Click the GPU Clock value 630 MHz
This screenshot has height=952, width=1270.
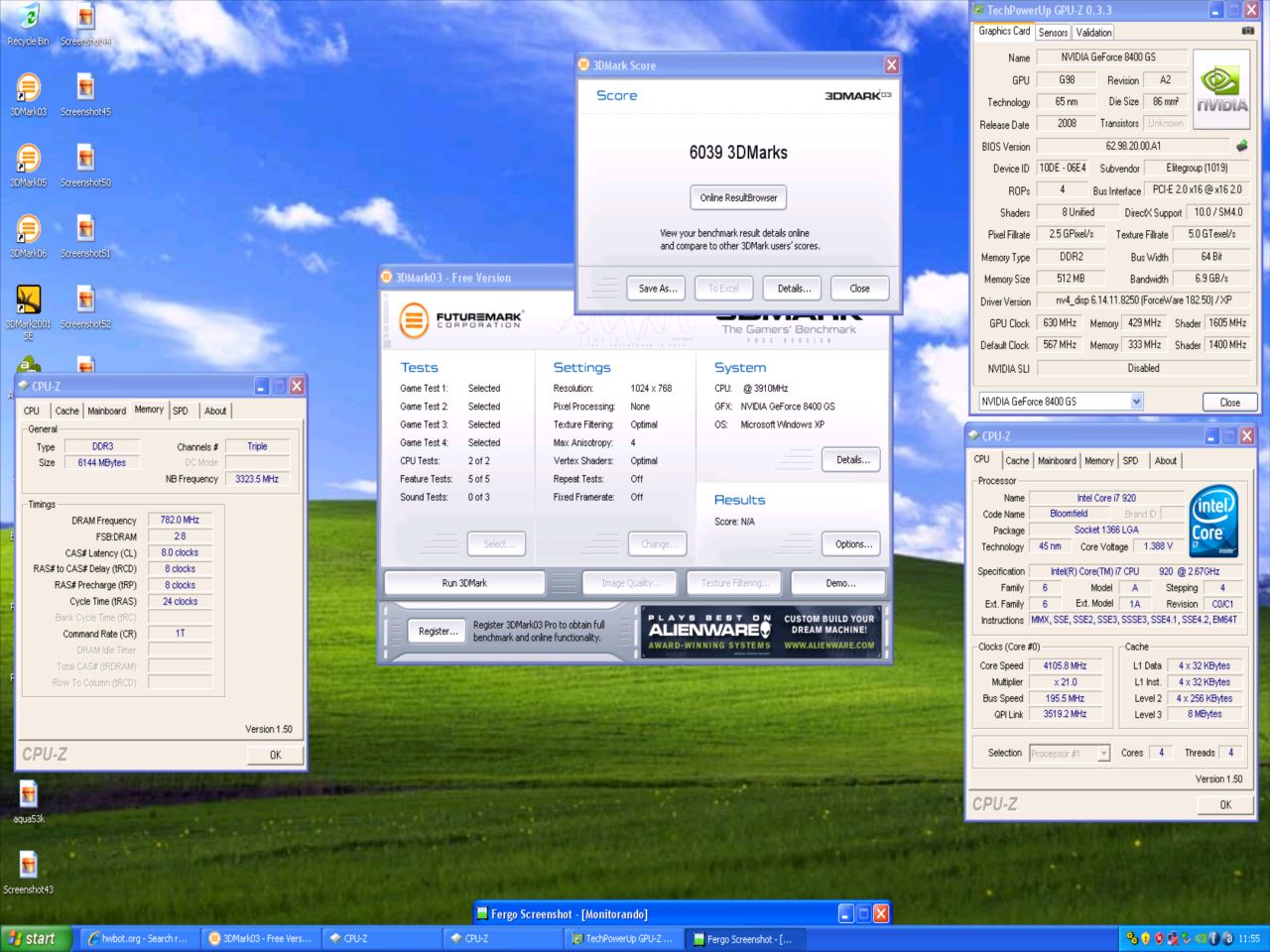tap(1060, 323)
